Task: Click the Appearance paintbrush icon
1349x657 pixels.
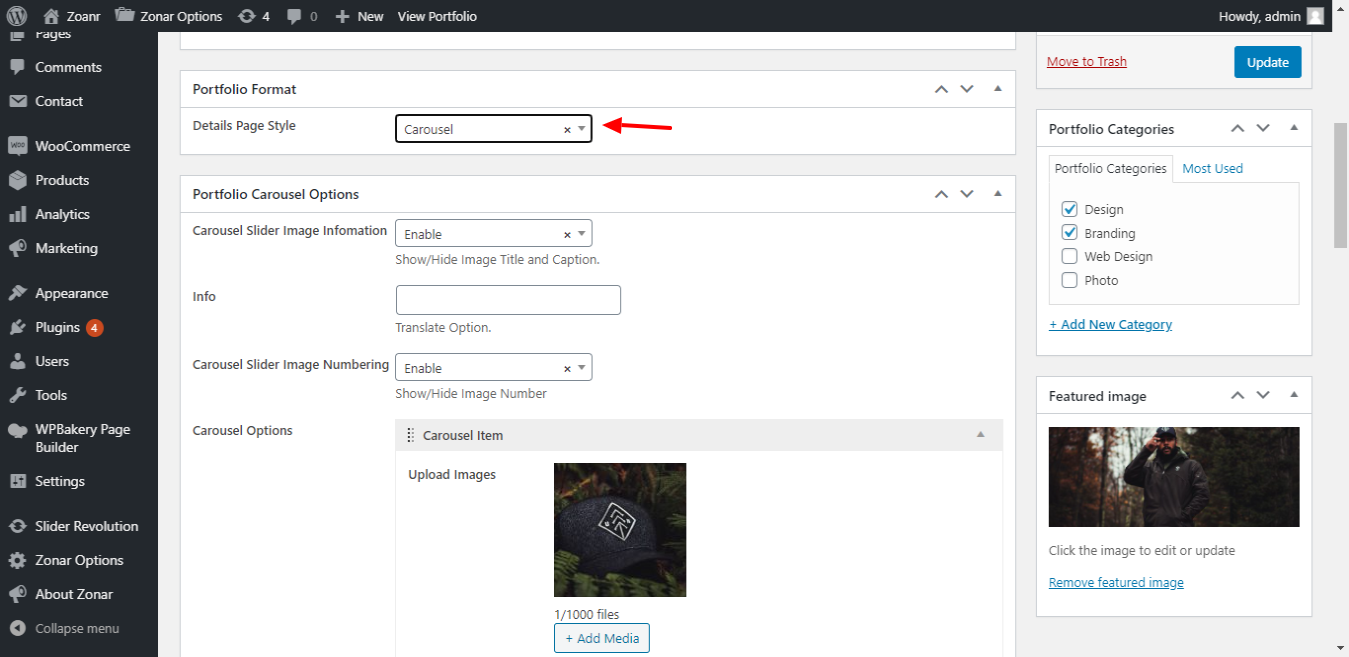Action: point(17,293)
